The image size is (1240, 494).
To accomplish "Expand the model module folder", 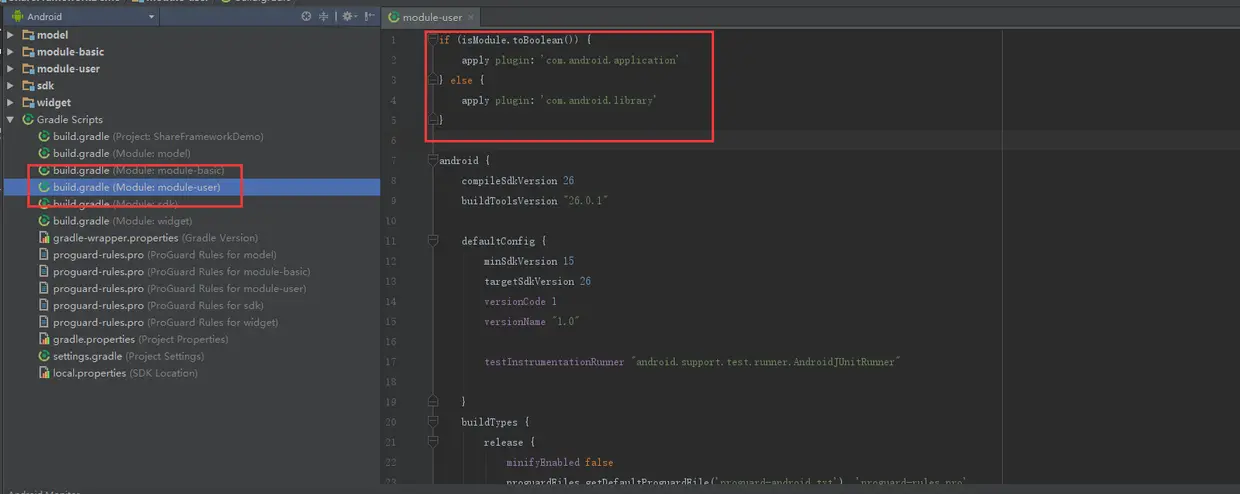I will (10, 35).
